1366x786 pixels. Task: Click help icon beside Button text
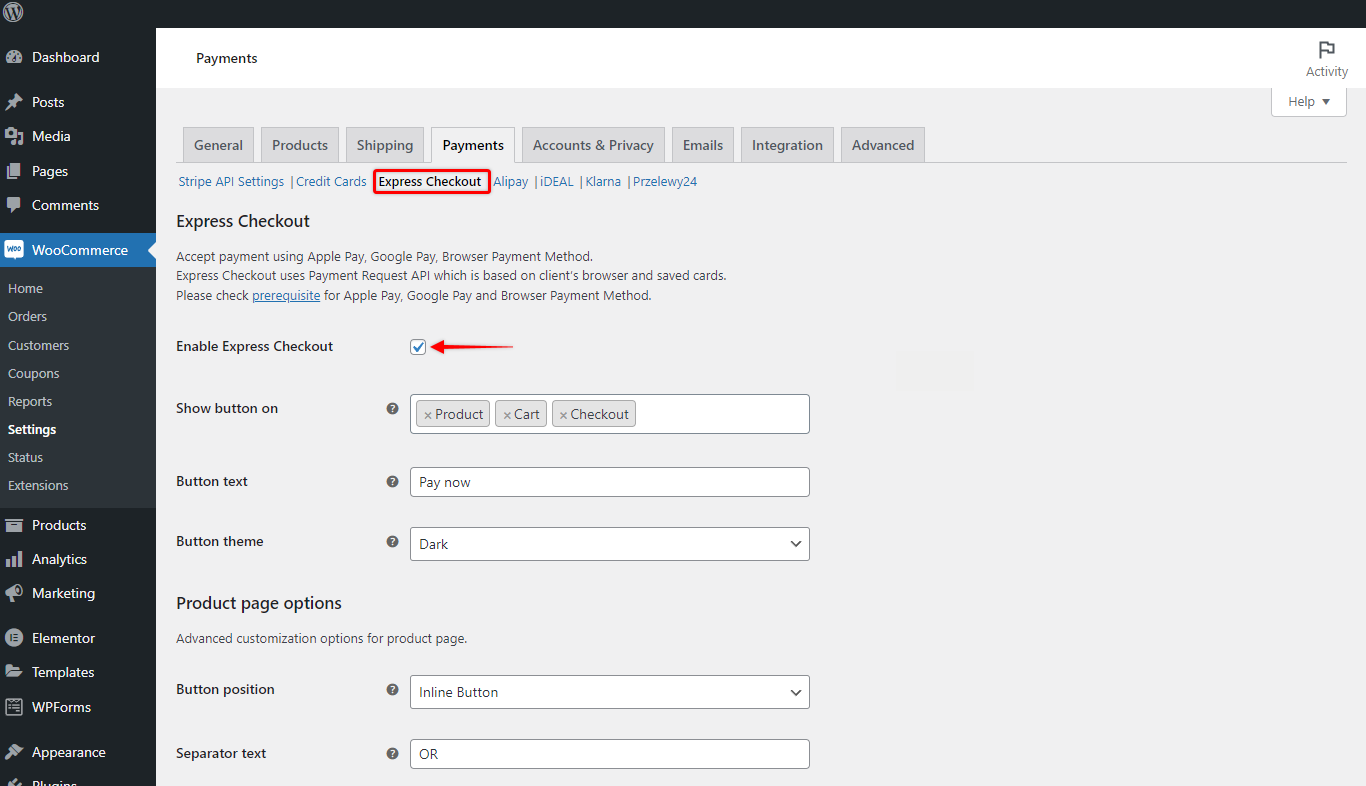point(393,481)
